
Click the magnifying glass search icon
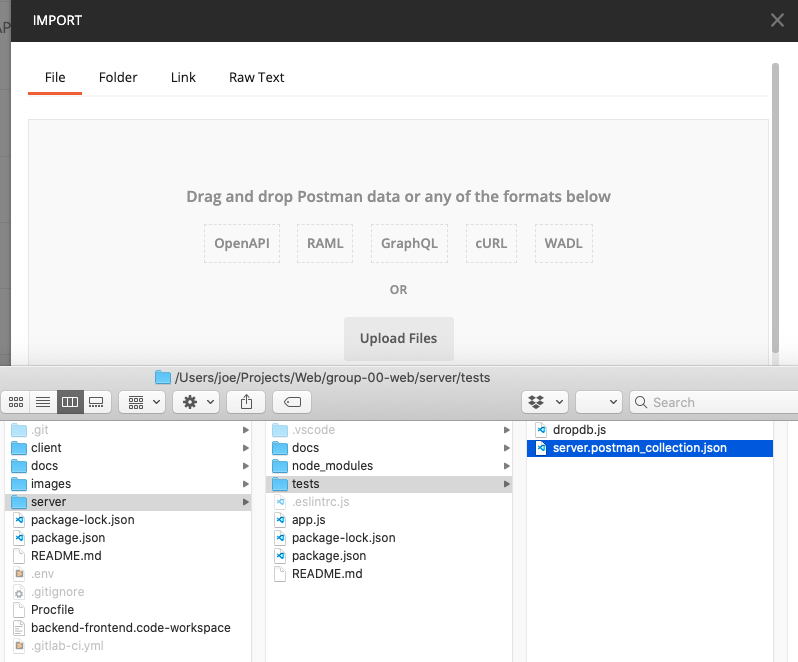click(641, 402)
